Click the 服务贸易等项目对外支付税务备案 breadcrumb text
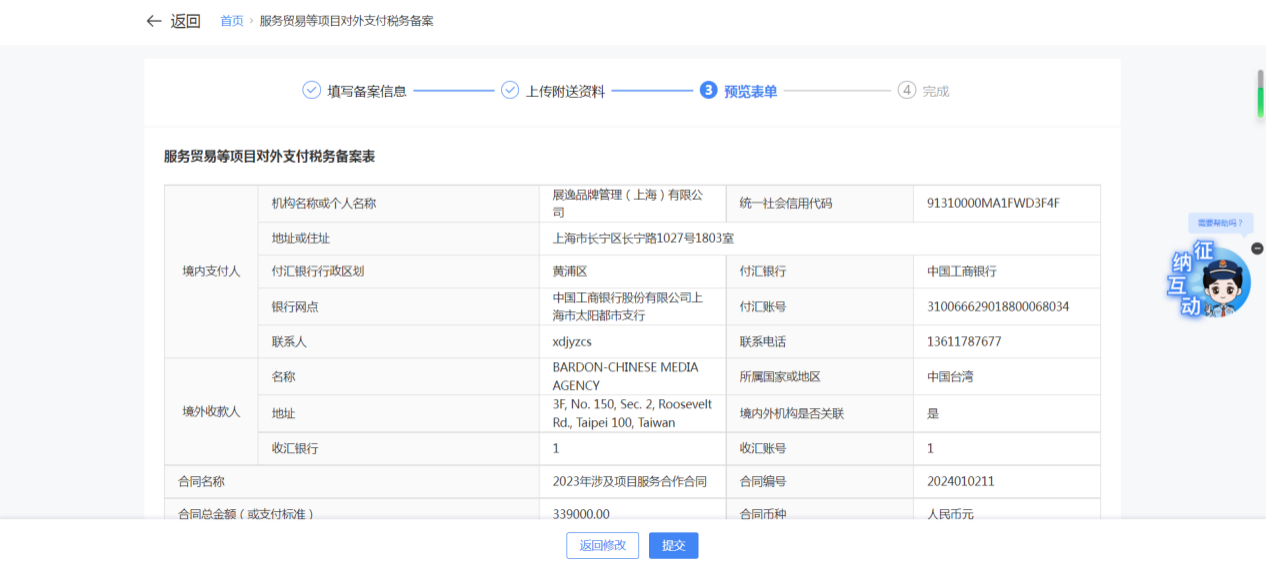Viewport: 1266px width, 570px height. 346,21
